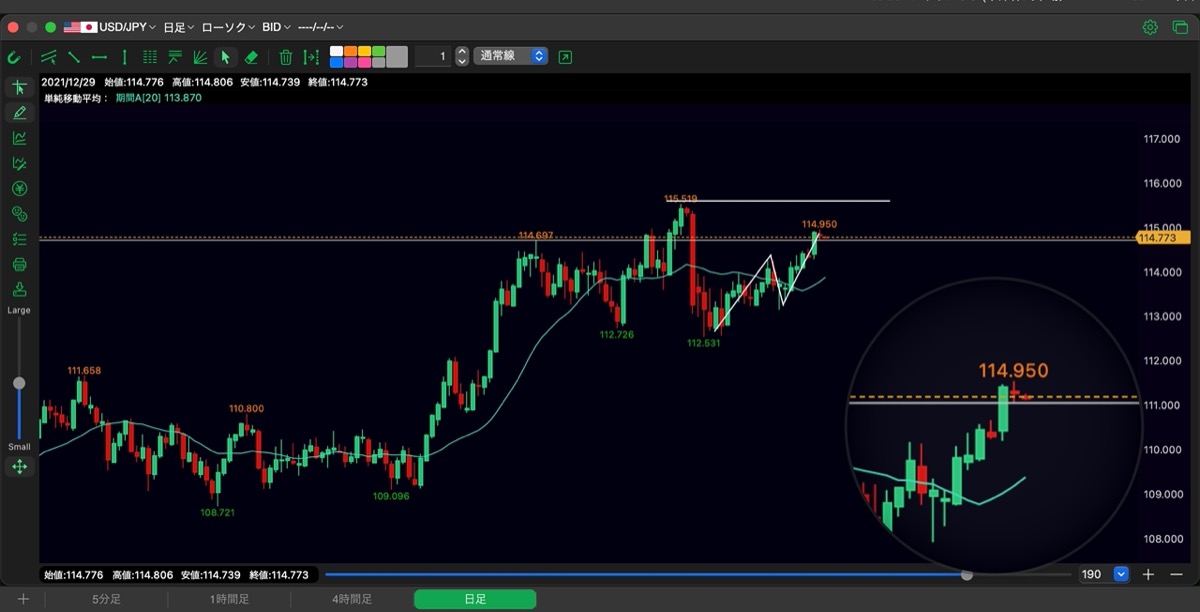Open the candle count 190 dropdown arrow
The image size is (1200, 612).
[x=1121, y=574]
